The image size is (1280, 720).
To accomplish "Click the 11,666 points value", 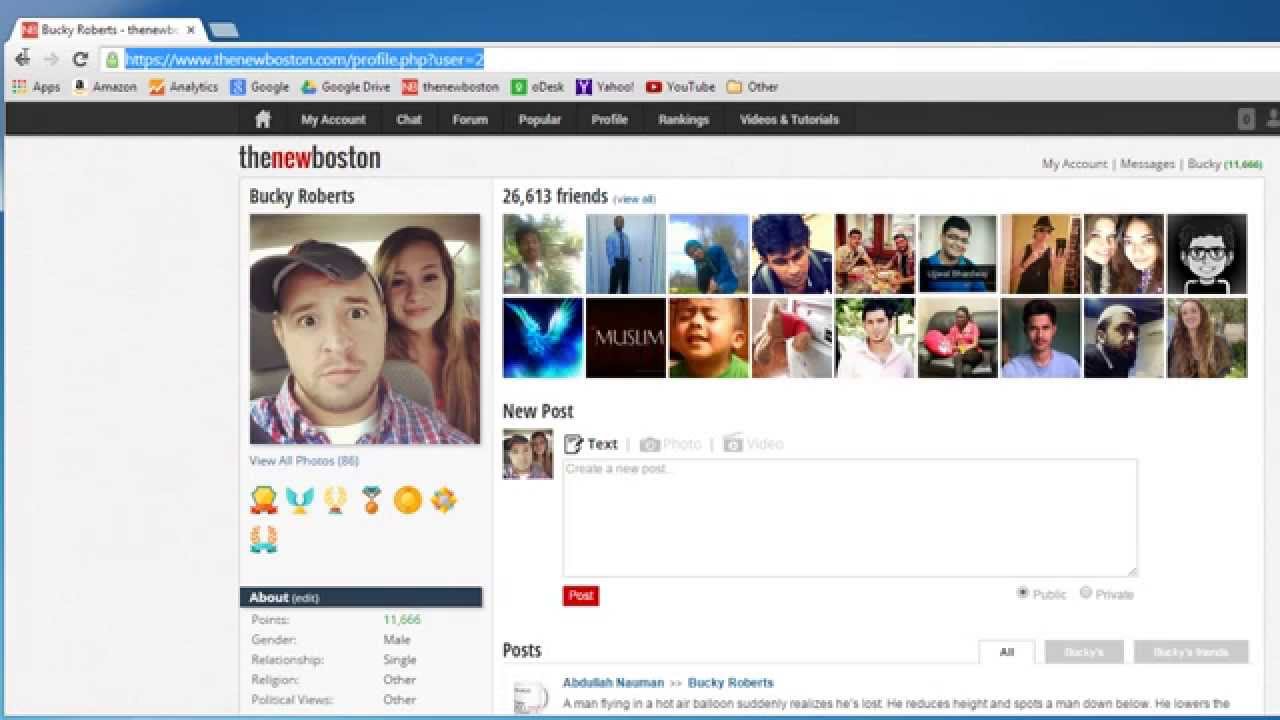I will pos(402,620).
